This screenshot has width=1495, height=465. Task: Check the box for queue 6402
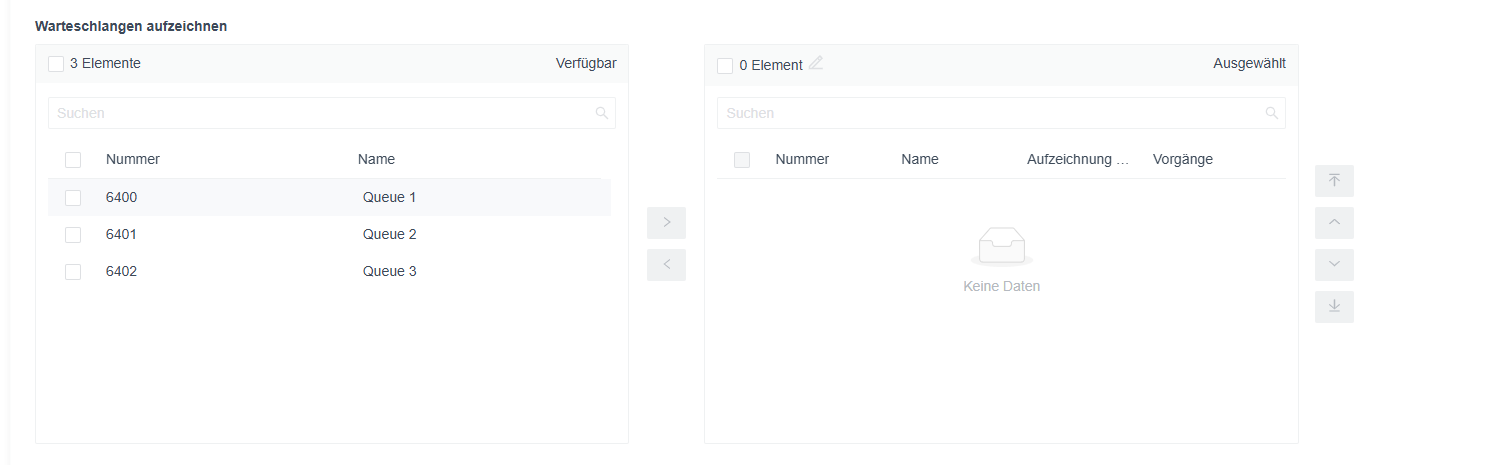click(x=73, y=272)
